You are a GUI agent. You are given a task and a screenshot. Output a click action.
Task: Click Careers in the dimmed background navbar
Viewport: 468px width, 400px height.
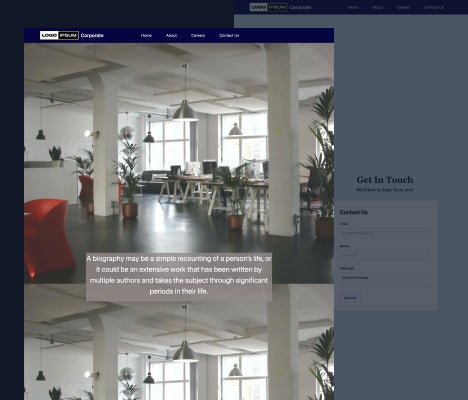coord(403,7)
